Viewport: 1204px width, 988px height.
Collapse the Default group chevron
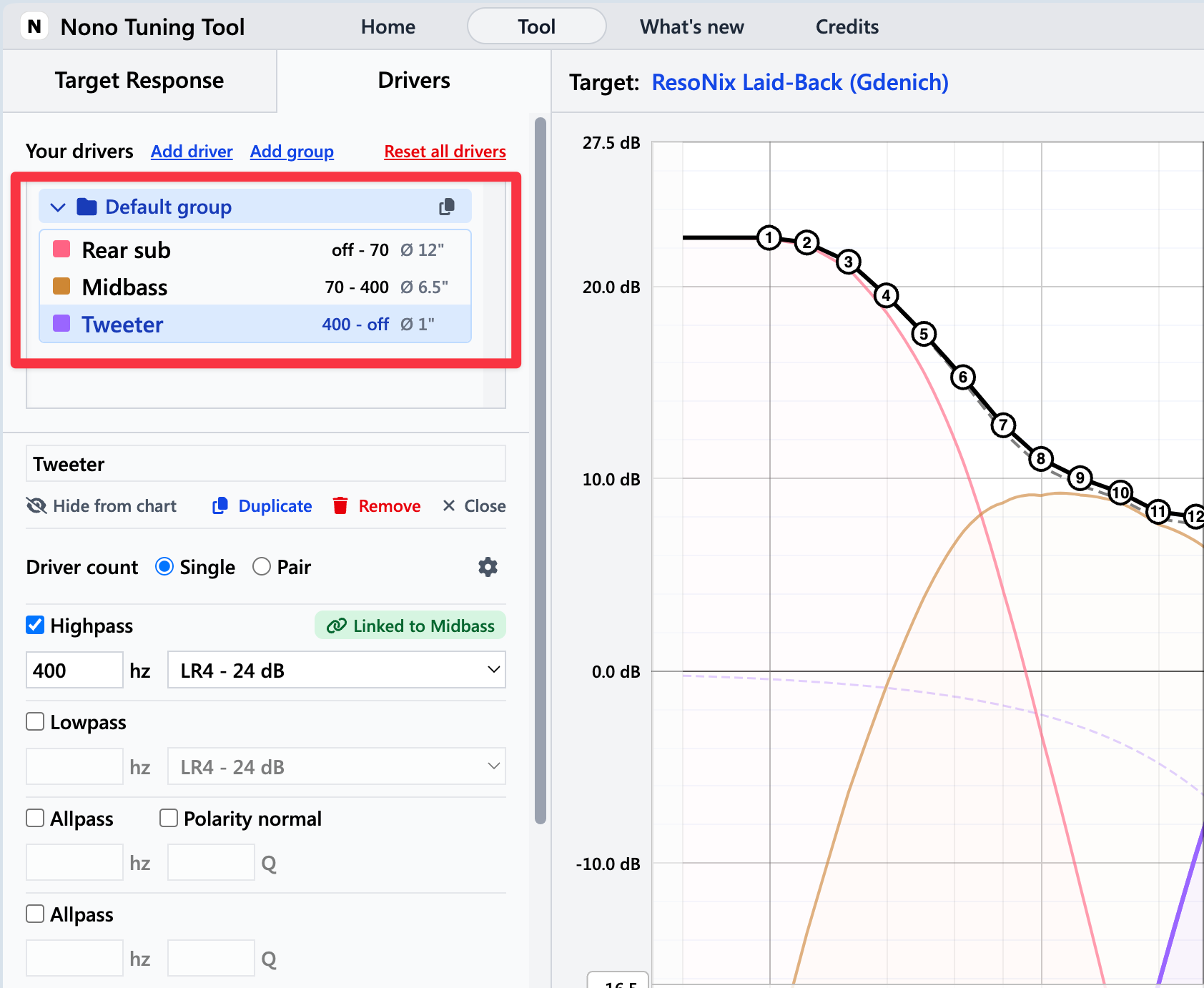click(x=58, y=207)
